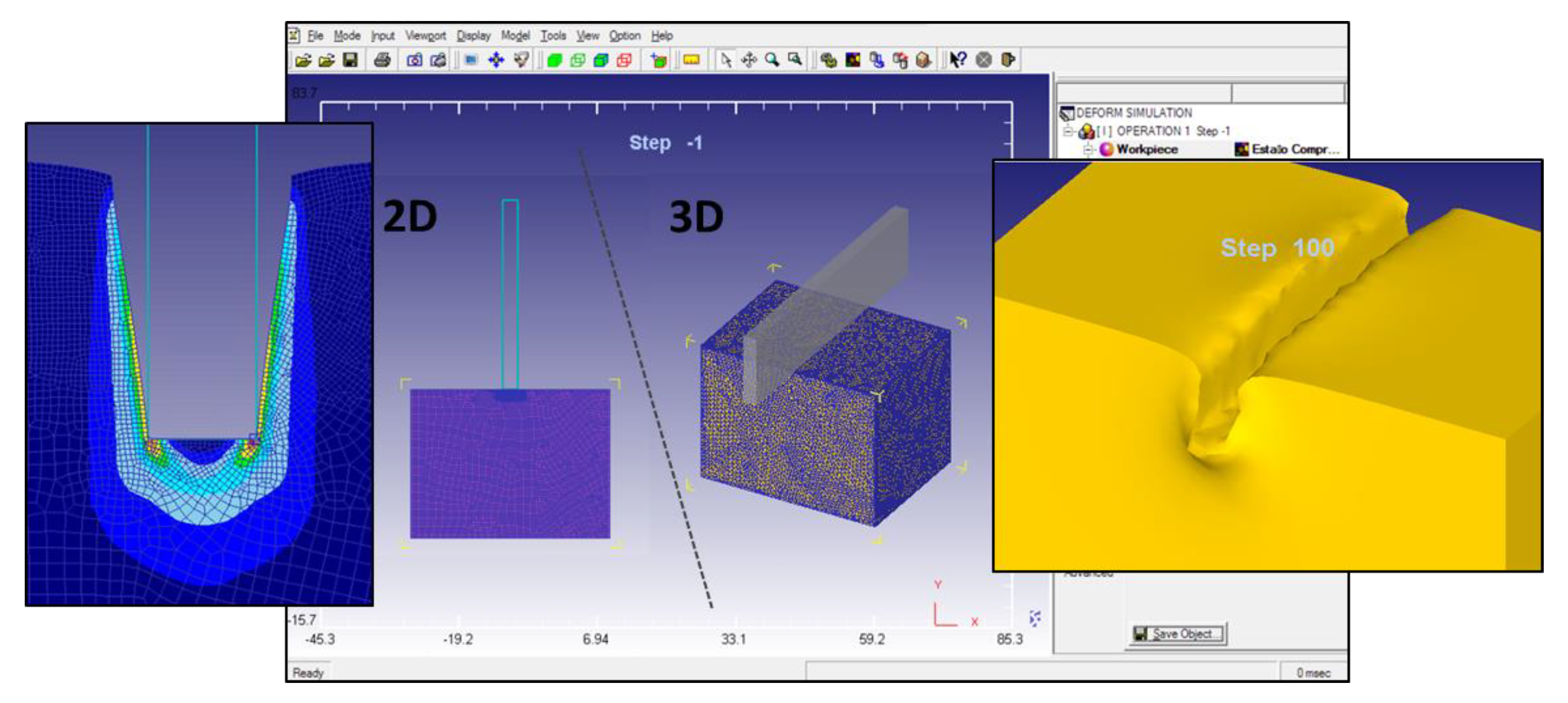This screenshot has width=1568, height=703.
Task: Activate the pan move arrows tool
Action: pos(749,60)
